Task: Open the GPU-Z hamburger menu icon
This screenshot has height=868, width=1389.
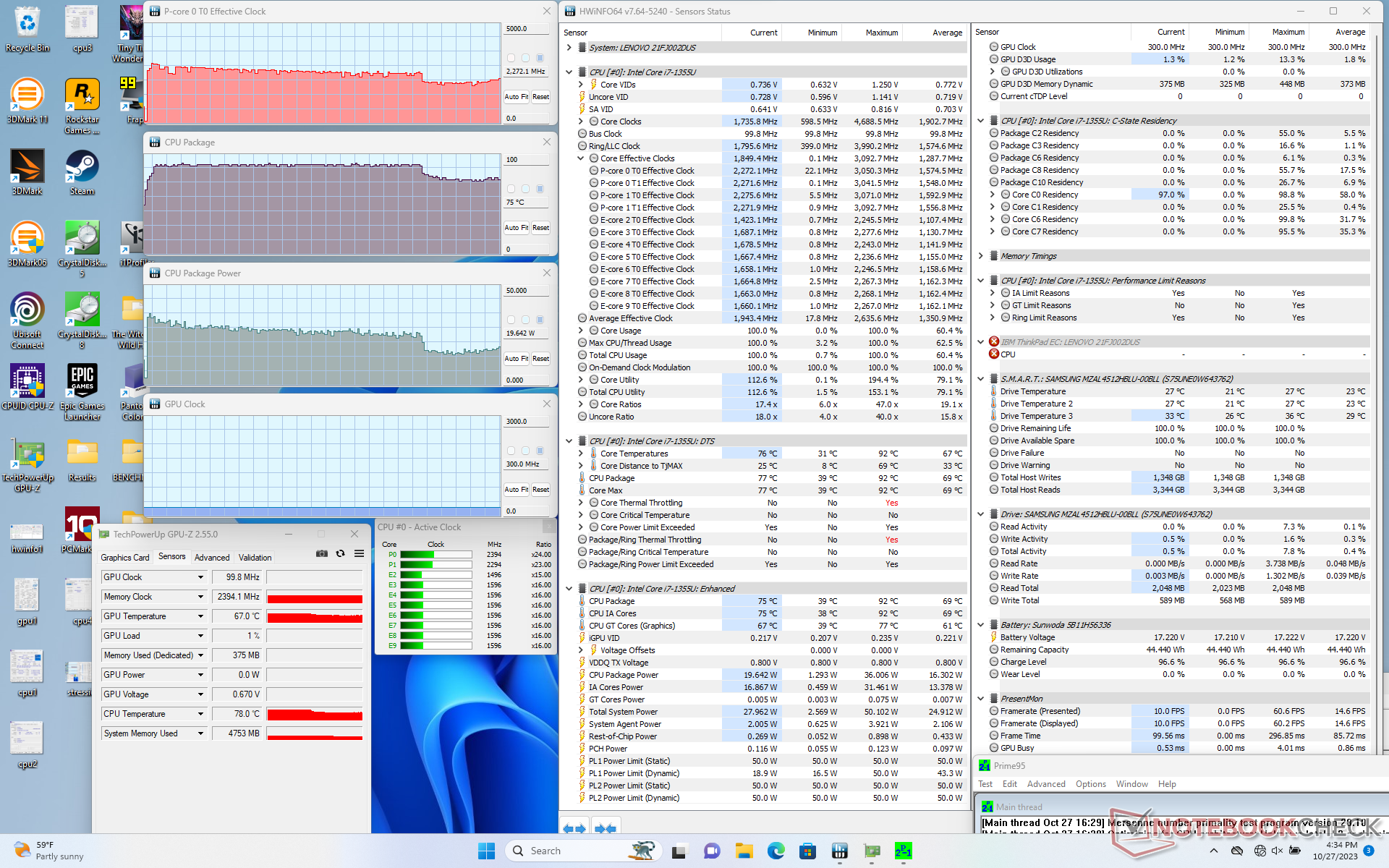Action: pos(359,554)
